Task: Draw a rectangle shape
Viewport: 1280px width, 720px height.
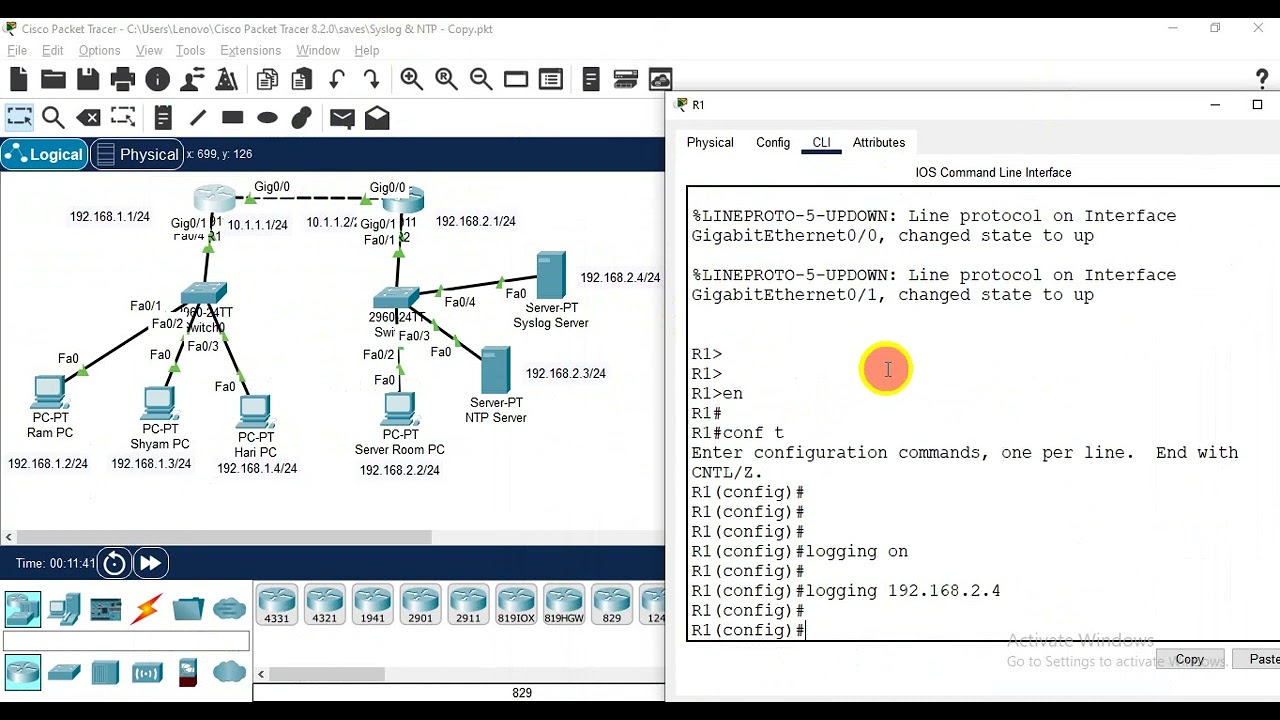Action: 233,118
